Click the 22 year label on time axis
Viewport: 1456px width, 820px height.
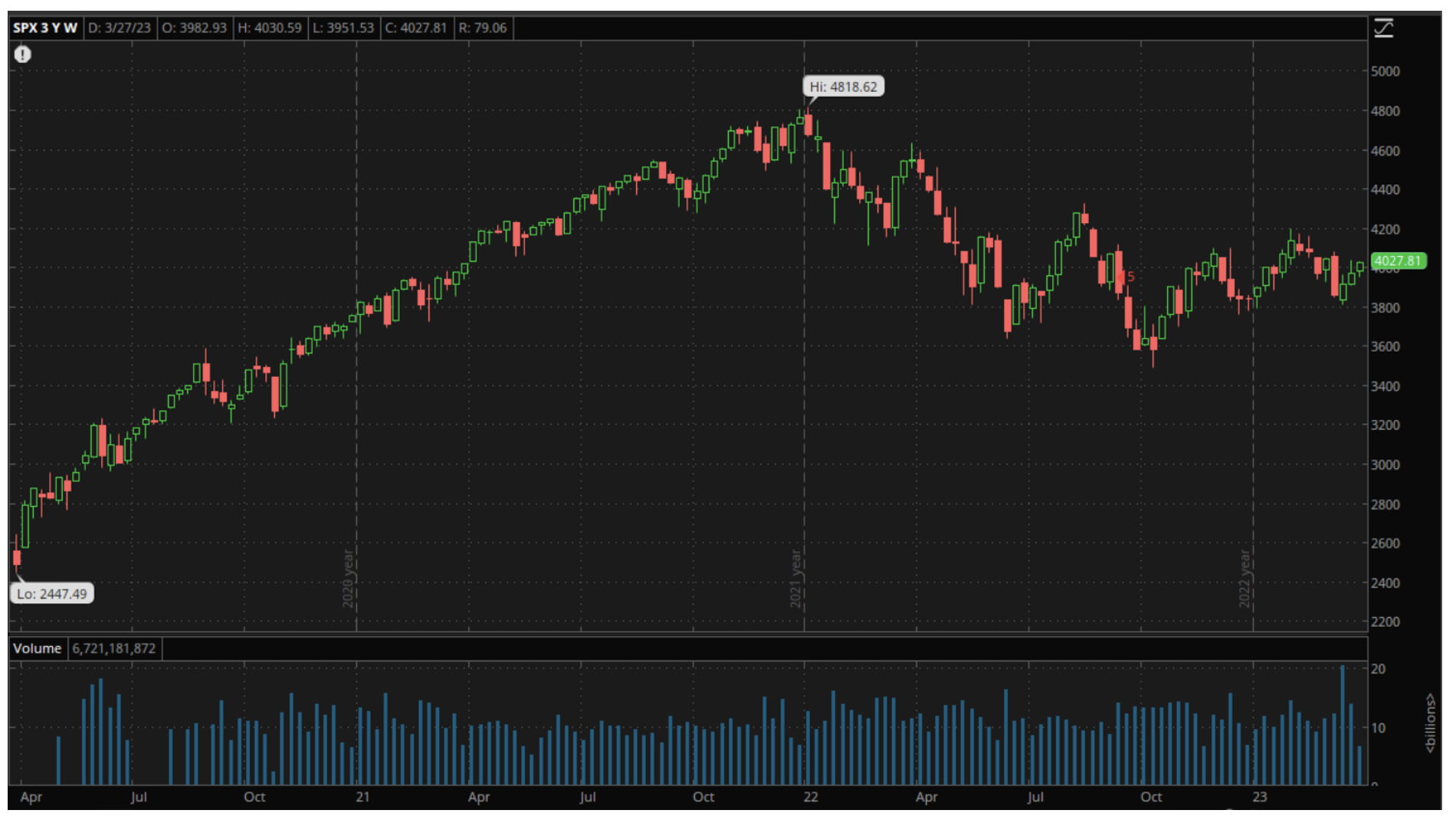pyautogui.click(x=811, y=797)
